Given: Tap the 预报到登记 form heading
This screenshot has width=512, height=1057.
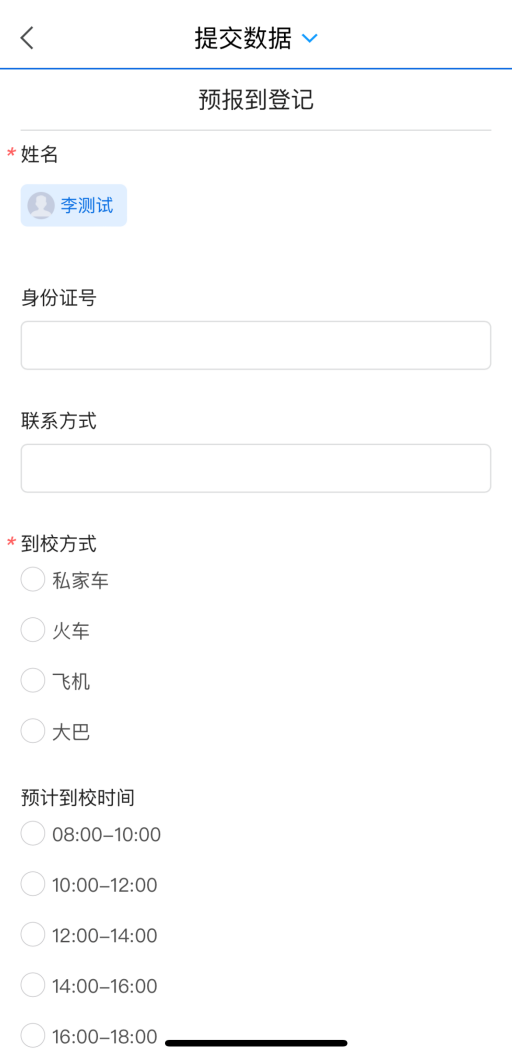Looking at the screenshot, I should 256,100.
